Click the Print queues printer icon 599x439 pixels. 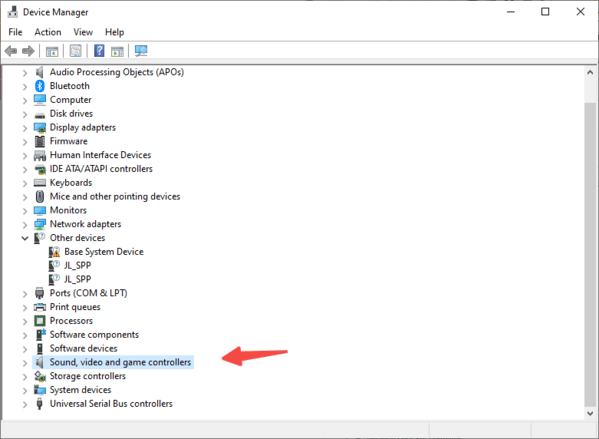[40, 307]
